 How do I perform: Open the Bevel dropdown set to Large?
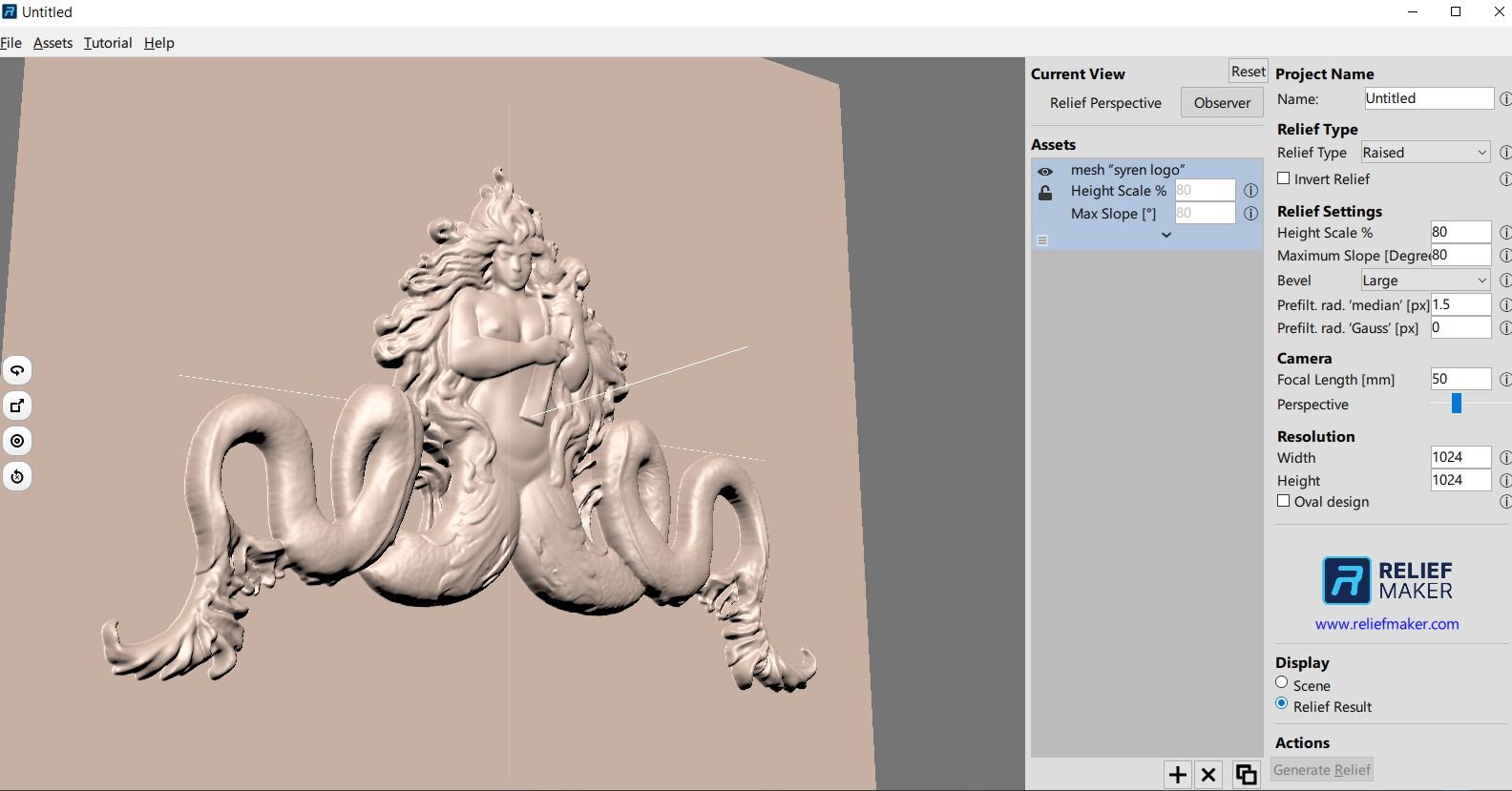click(x=1424, y=281)
